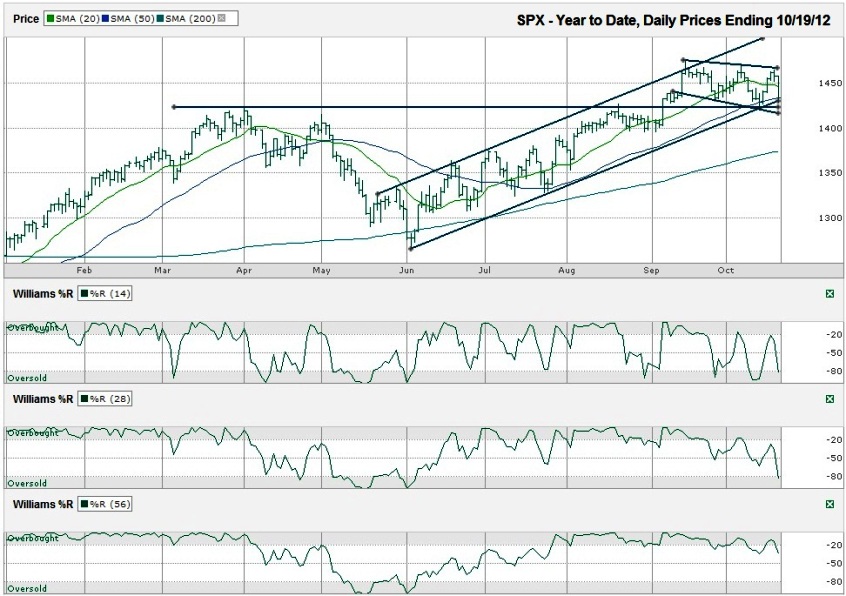Select the SMA (20) legend label
Viewport: 846px width, 596px height.
click(x=77, y=19)
